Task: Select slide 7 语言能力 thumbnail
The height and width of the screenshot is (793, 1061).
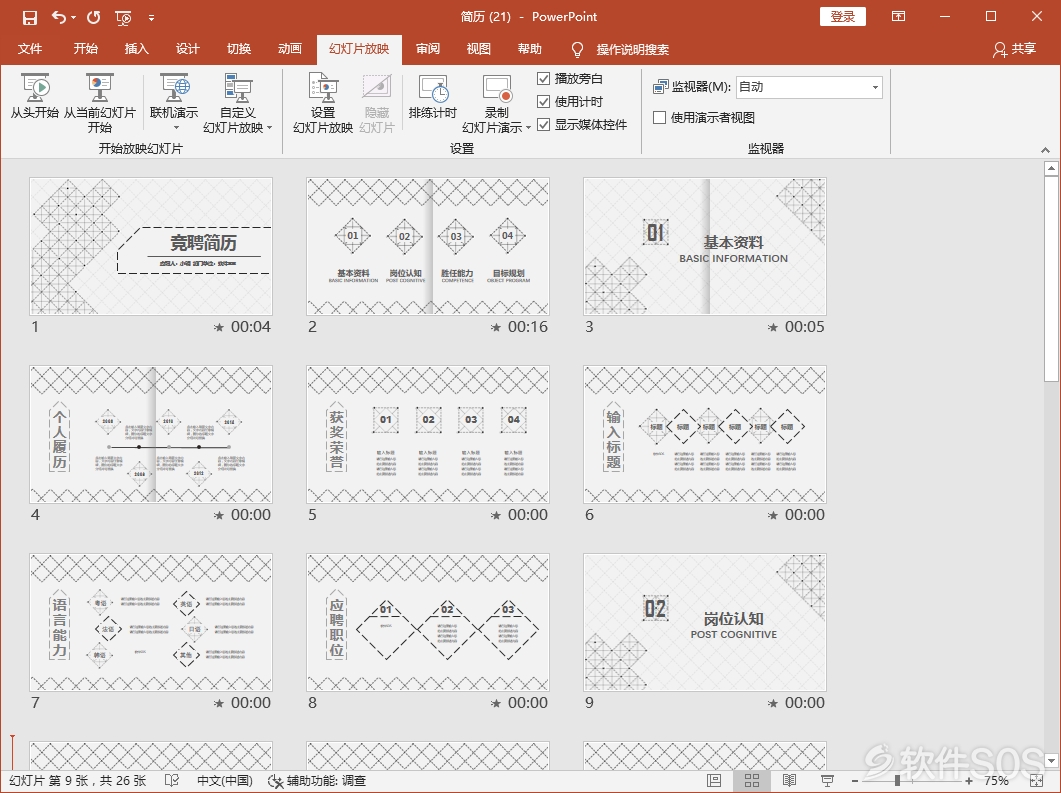Action: (151, 622)
